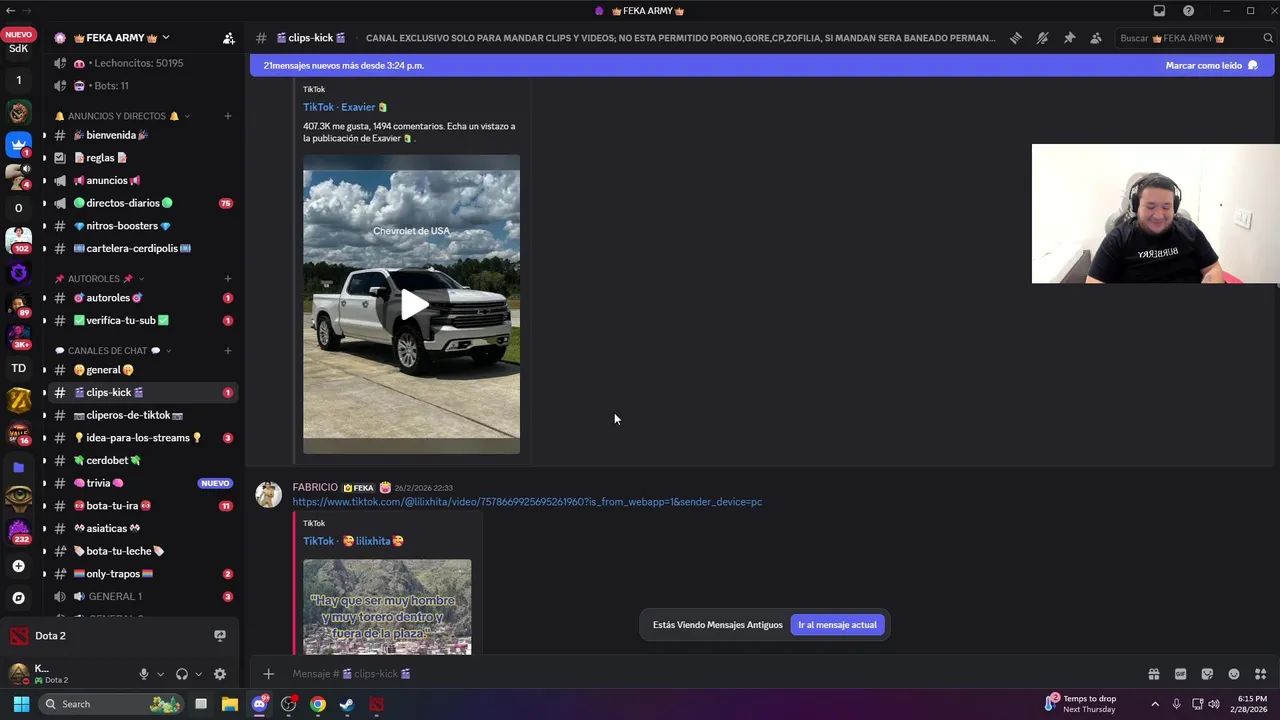Show hidden system tray icons chevron

(1155, 704)
